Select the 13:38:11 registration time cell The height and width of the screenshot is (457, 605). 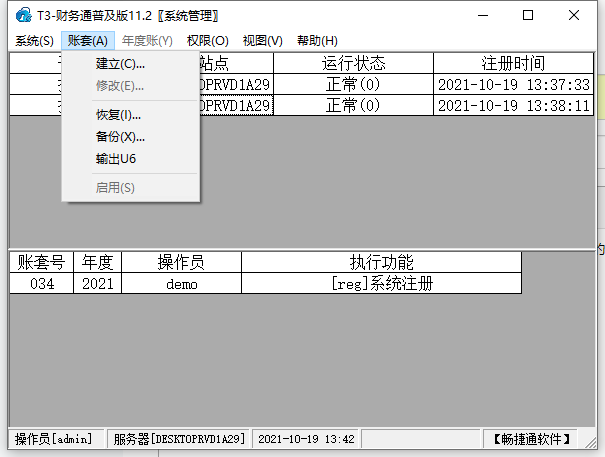tap(513, 105)
